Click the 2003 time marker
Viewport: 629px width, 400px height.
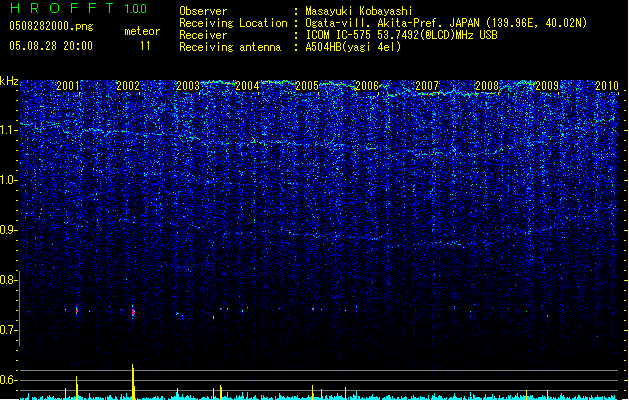(x=188, y=86)
